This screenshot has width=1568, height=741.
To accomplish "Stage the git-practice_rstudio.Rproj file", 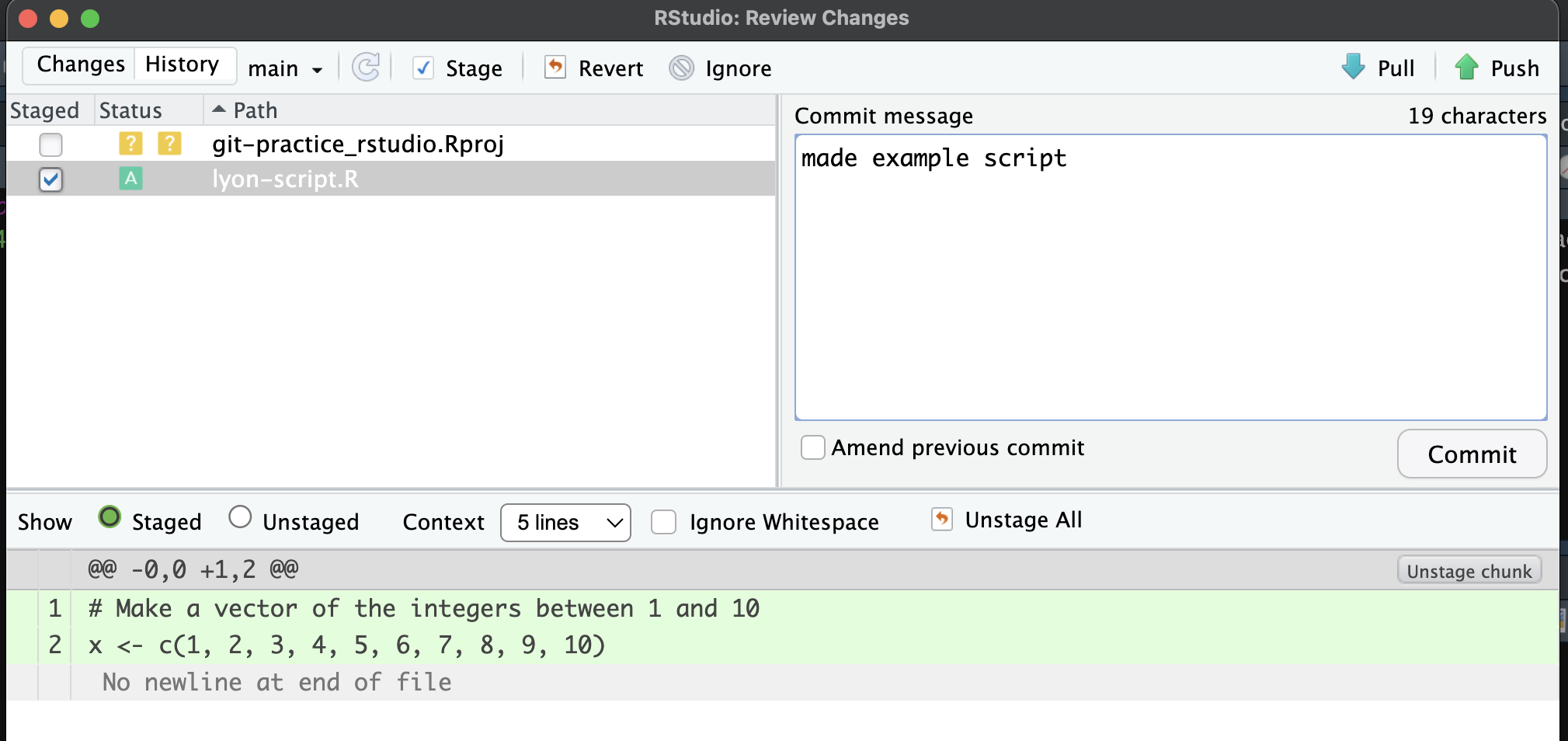I will coord(50,144).
